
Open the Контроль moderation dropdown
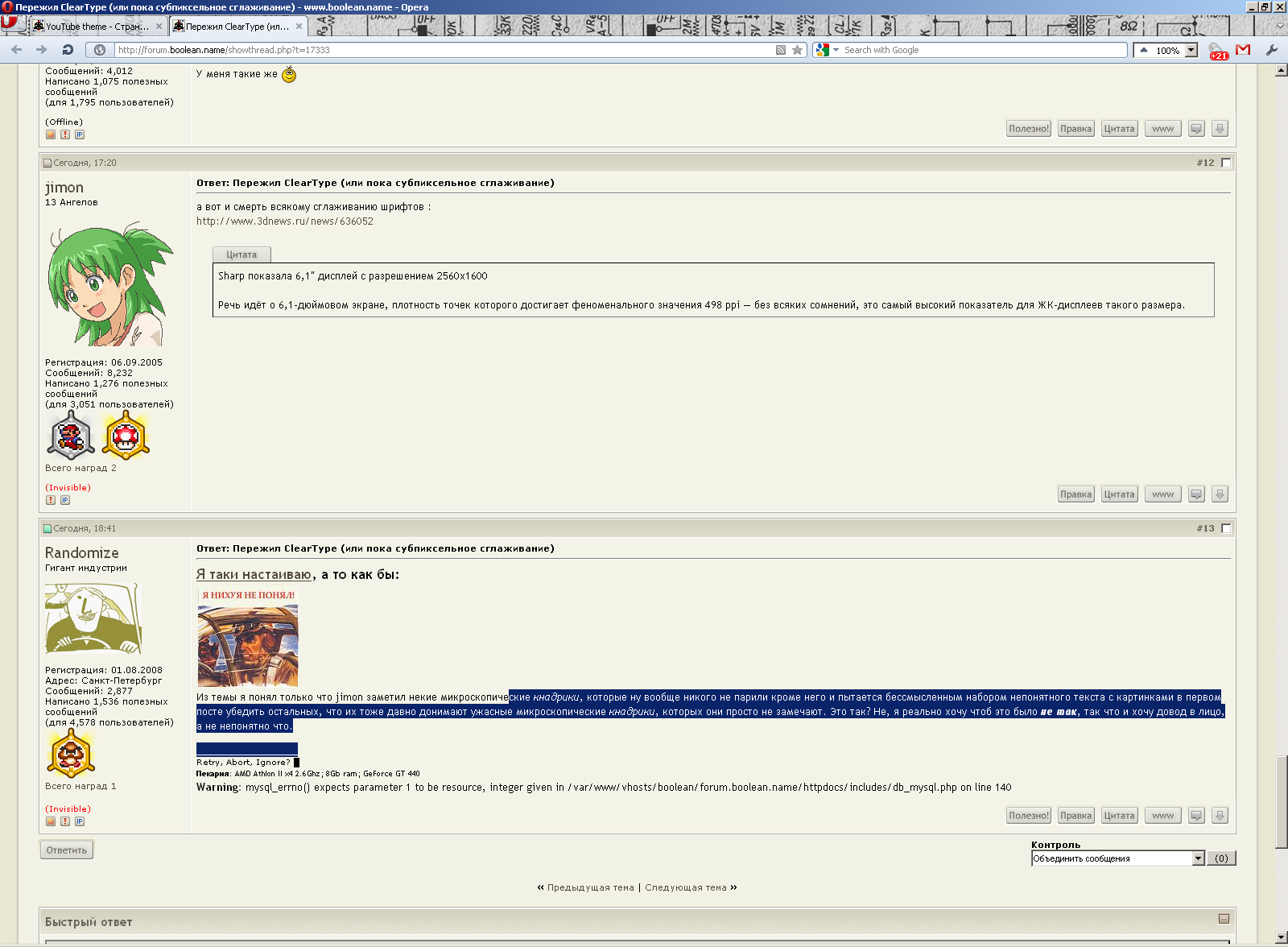1198,858
